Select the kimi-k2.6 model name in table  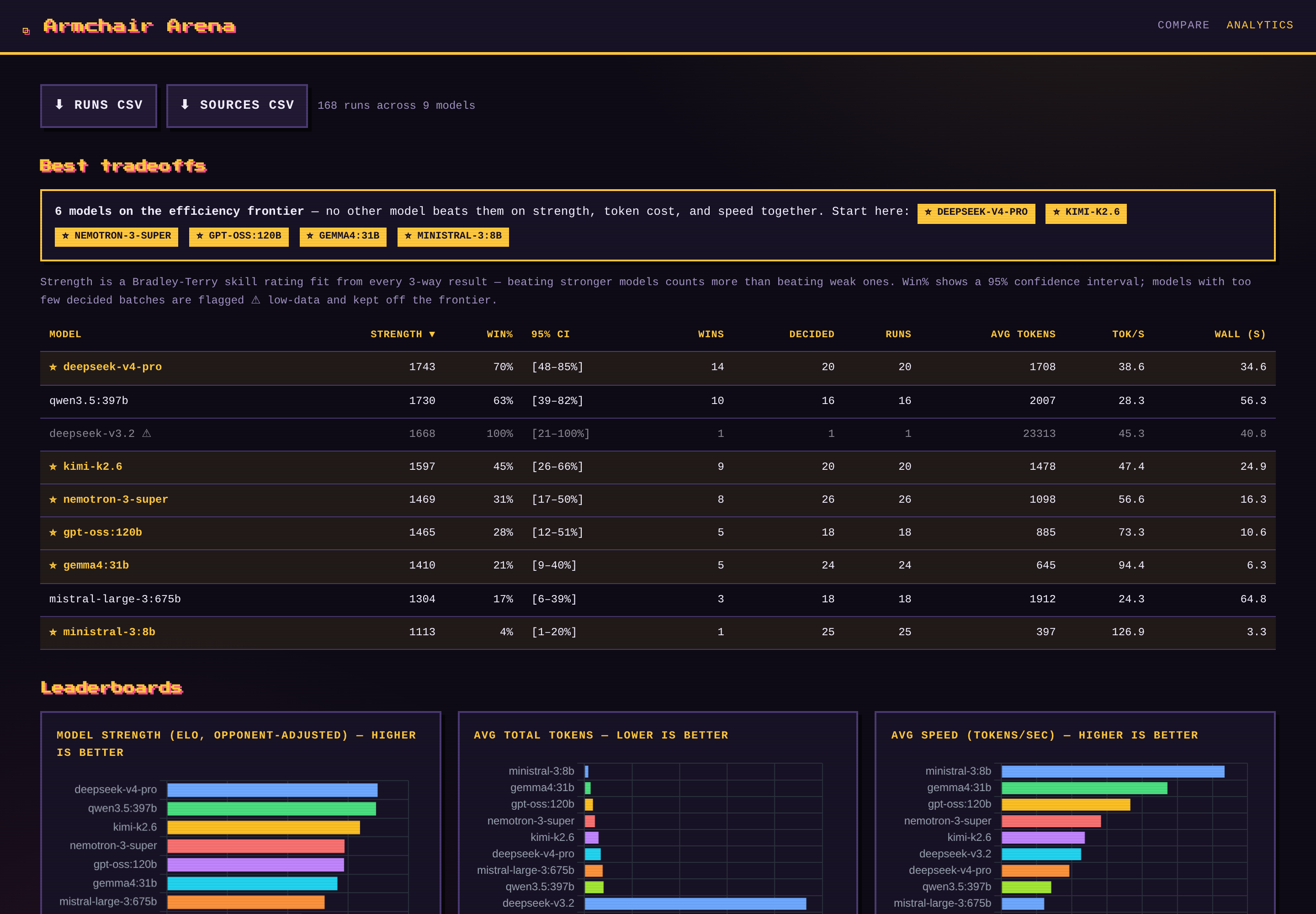93,467
